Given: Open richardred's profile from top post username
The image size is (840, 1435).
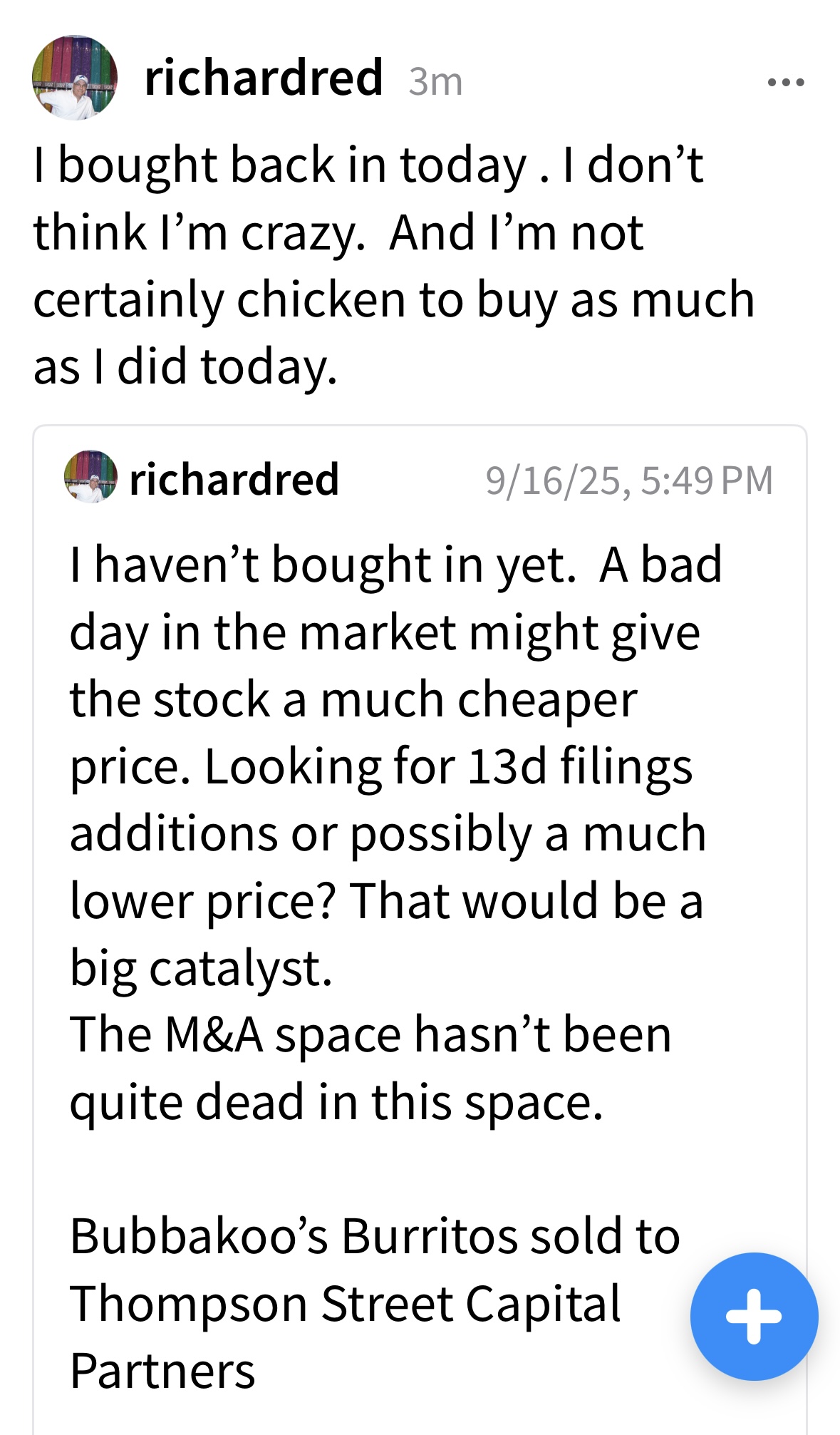Looking at the screenshot, I should click(264, 78).
